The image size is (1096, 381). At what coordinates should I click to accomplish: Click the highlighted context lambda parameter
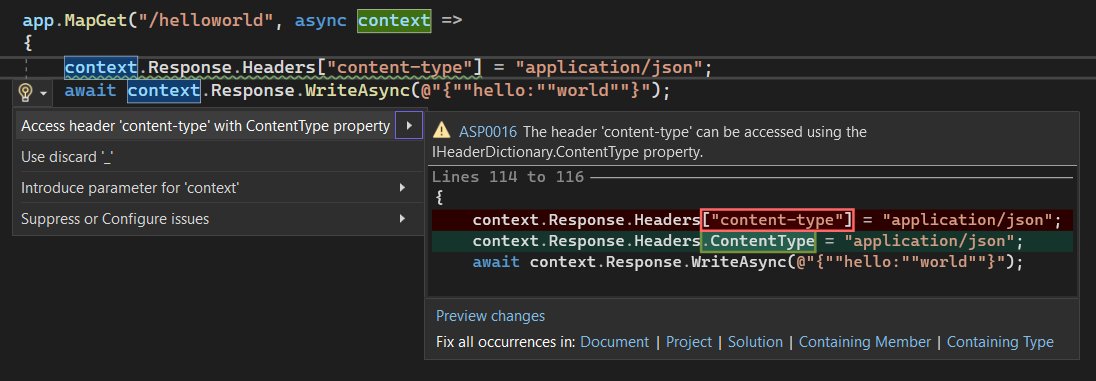pyautogui.click(x=394, y=20)
